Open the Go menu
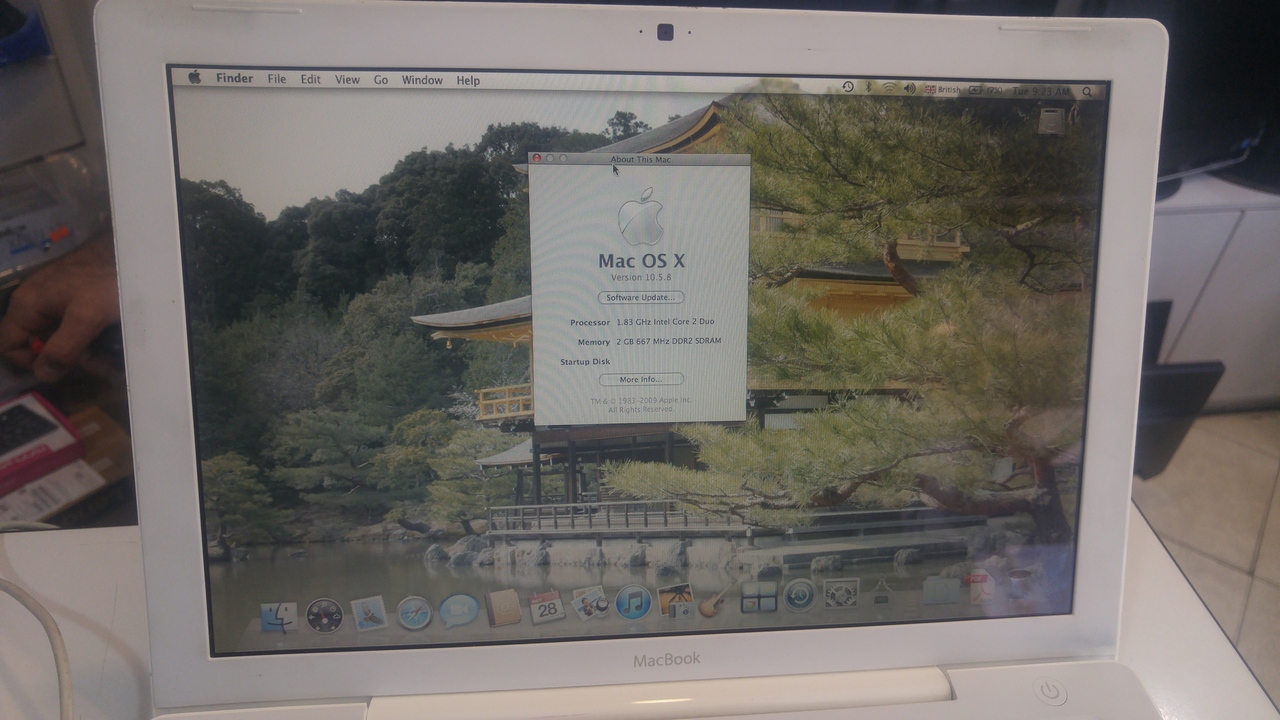 [x=381, y=80]
